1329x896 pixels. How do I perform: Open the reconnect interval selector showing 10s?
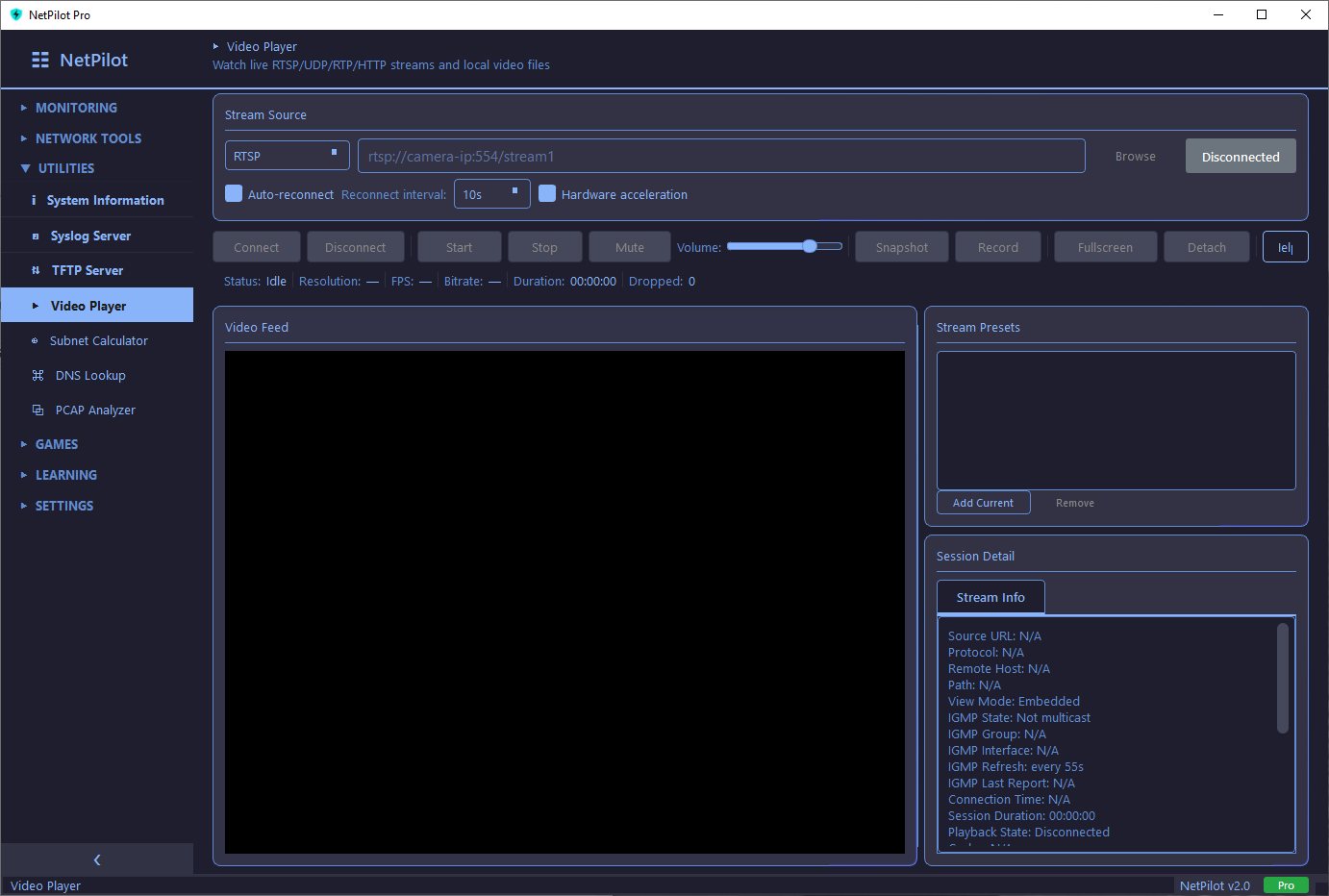coord(491,193)
